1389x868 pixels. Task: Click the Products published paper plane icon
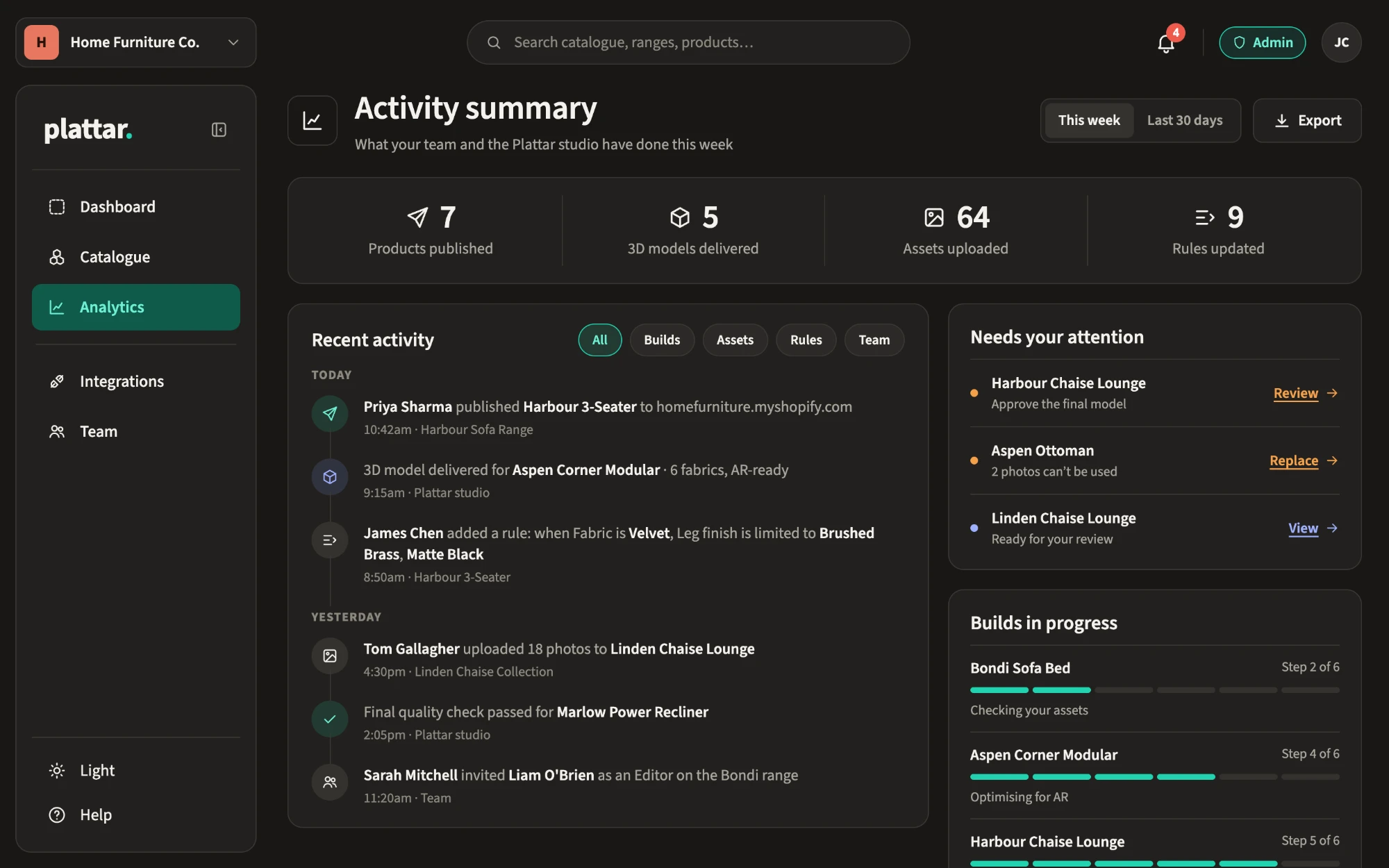point(417,217)
